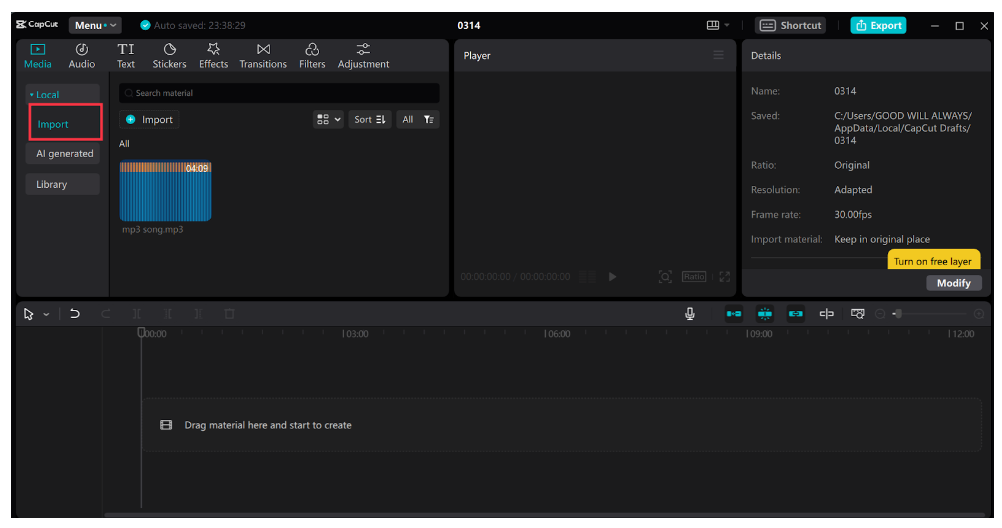Click the Undo icon
The image size is (1002, 528).
tap(75, 314)
